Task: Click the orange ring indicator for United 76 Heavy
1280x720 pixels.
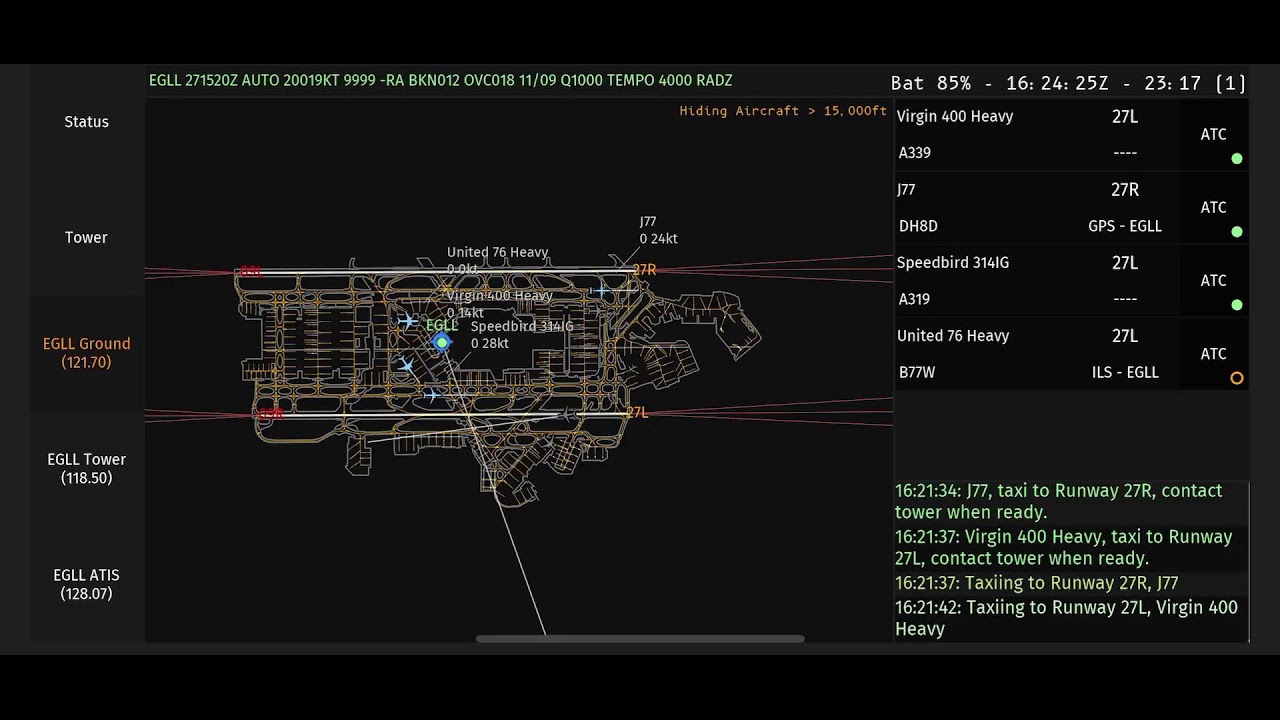Action: click(x=1237, y=378)
